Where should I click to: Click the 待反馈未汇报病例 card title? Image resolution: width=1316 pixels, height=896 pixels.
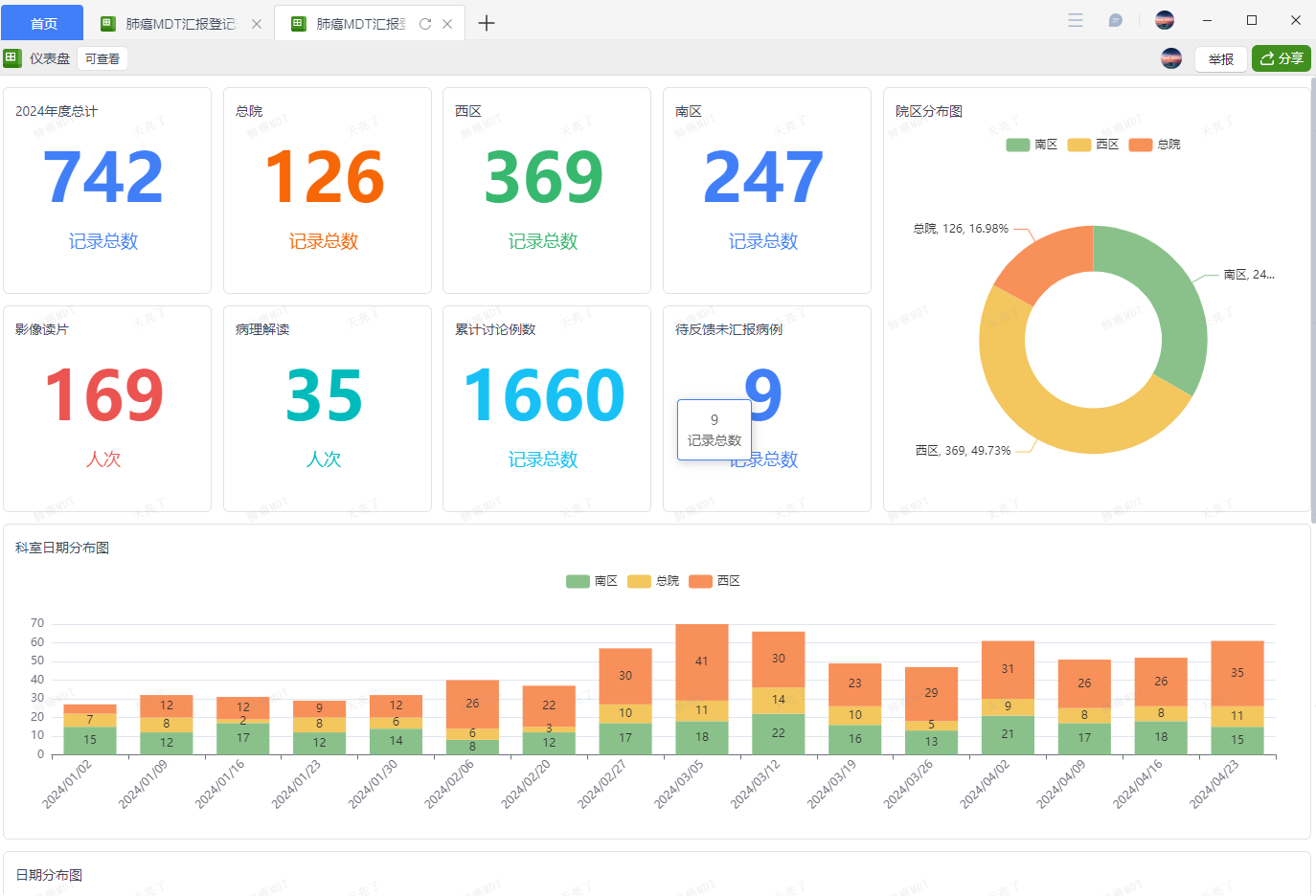729,329
